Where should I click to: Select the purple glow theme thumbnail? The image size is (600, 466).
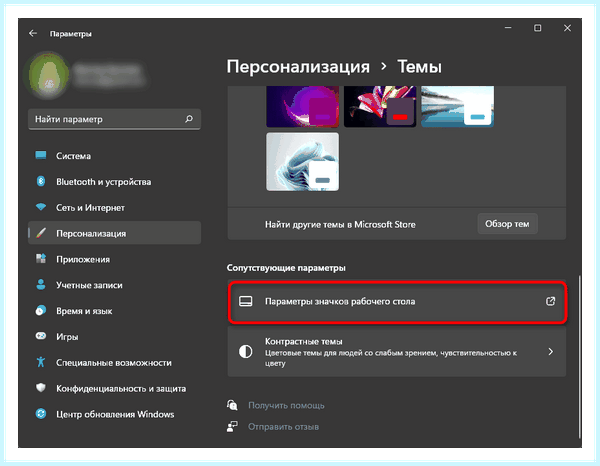coord(303,106)
